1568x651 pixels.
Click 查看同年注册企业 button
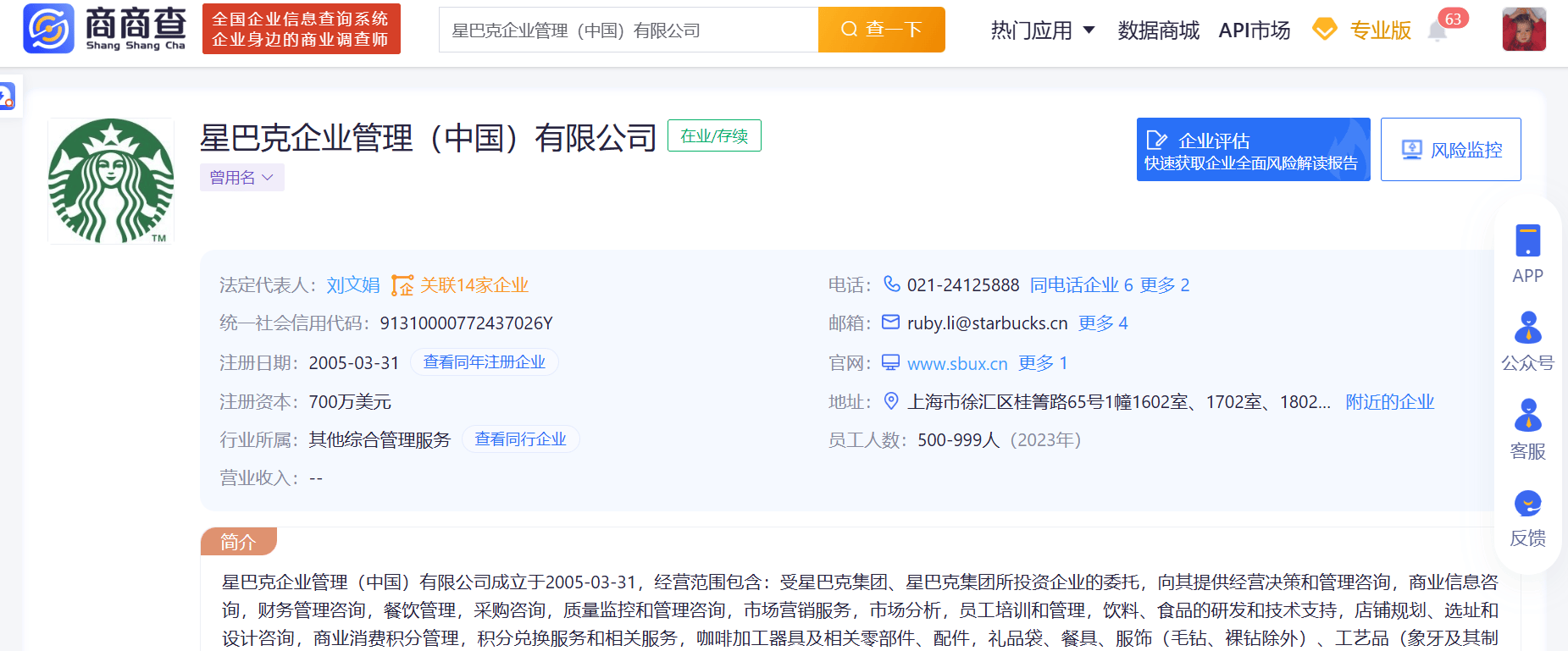click(x=485, y=362)
